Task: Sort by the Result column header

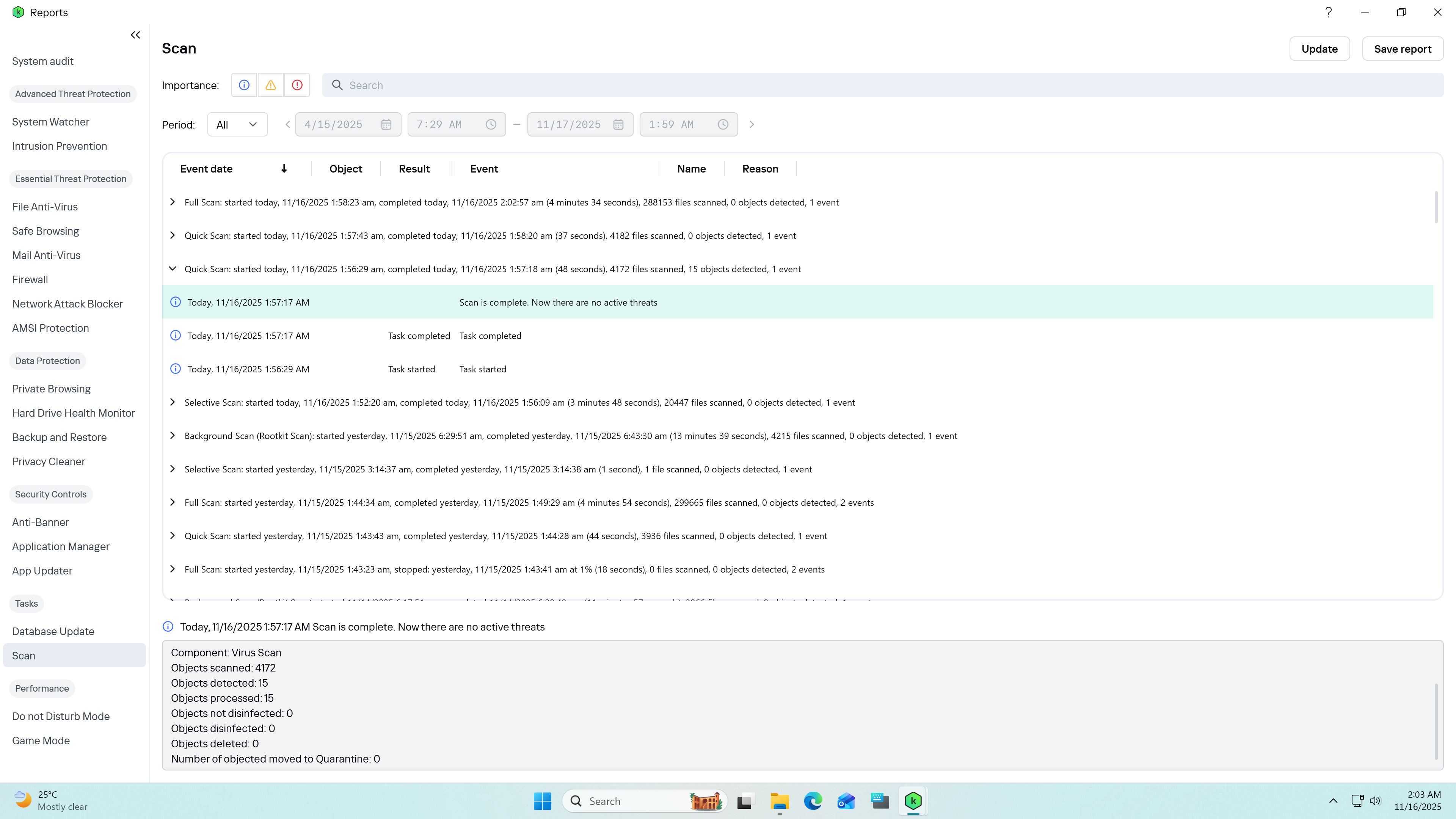Action: (414, 169)
